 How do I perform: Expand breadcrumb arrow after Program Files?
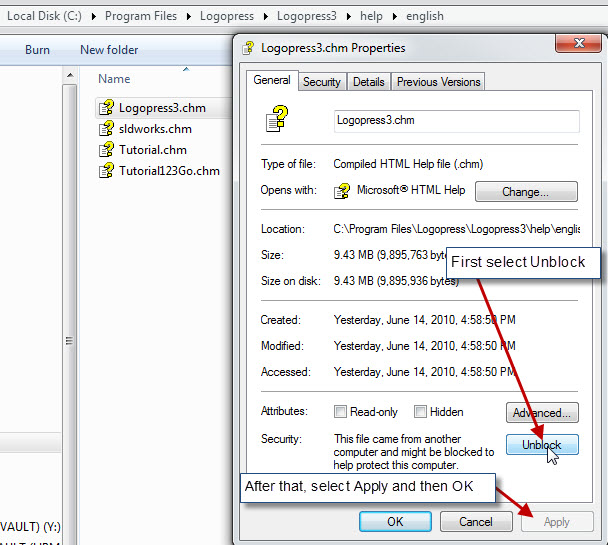tap(188, 16)
